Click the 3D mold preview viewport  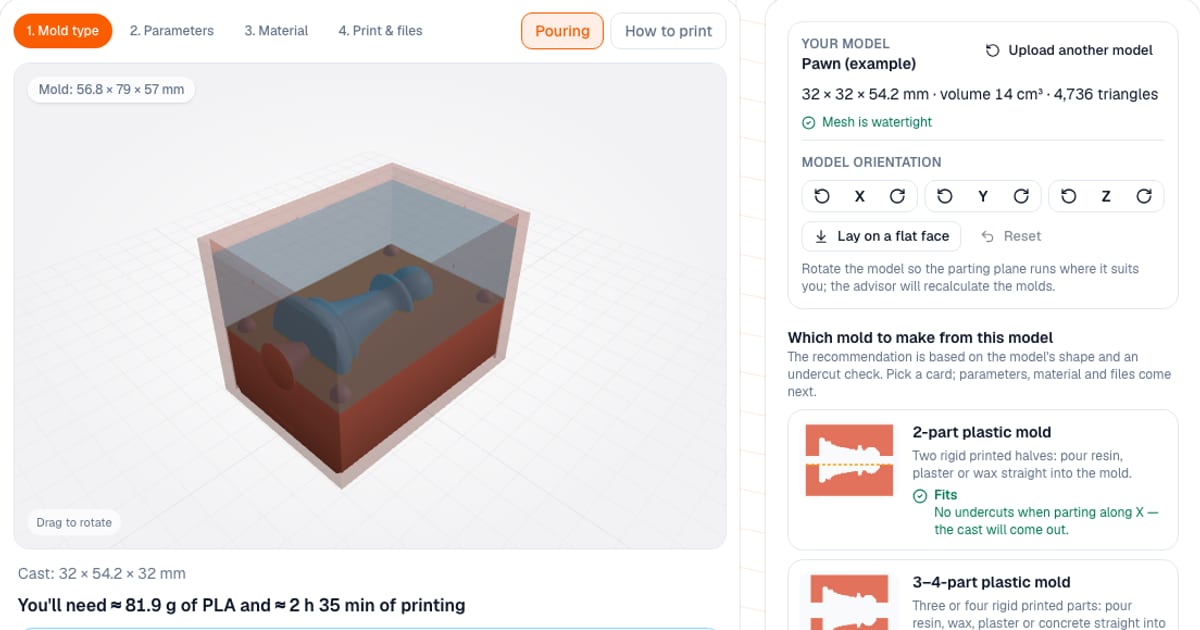[x=370, y=306]
